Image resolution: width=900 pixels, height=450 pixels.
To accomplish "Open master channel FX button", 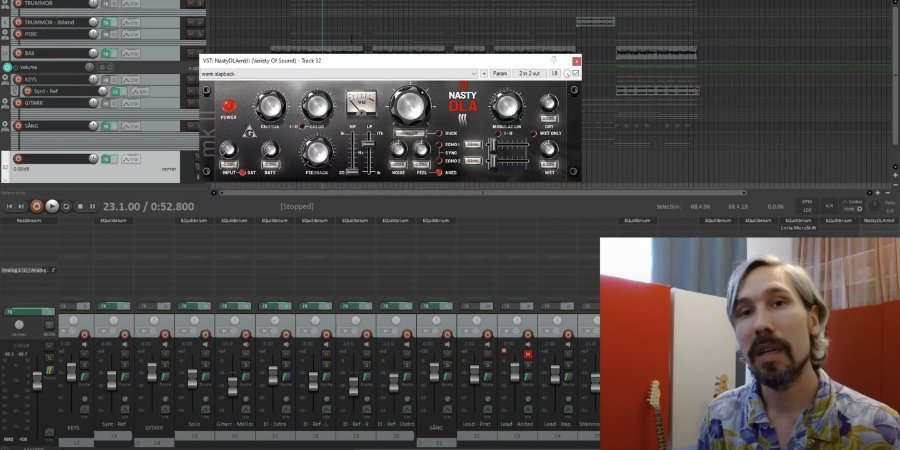I will click(24, 312).
